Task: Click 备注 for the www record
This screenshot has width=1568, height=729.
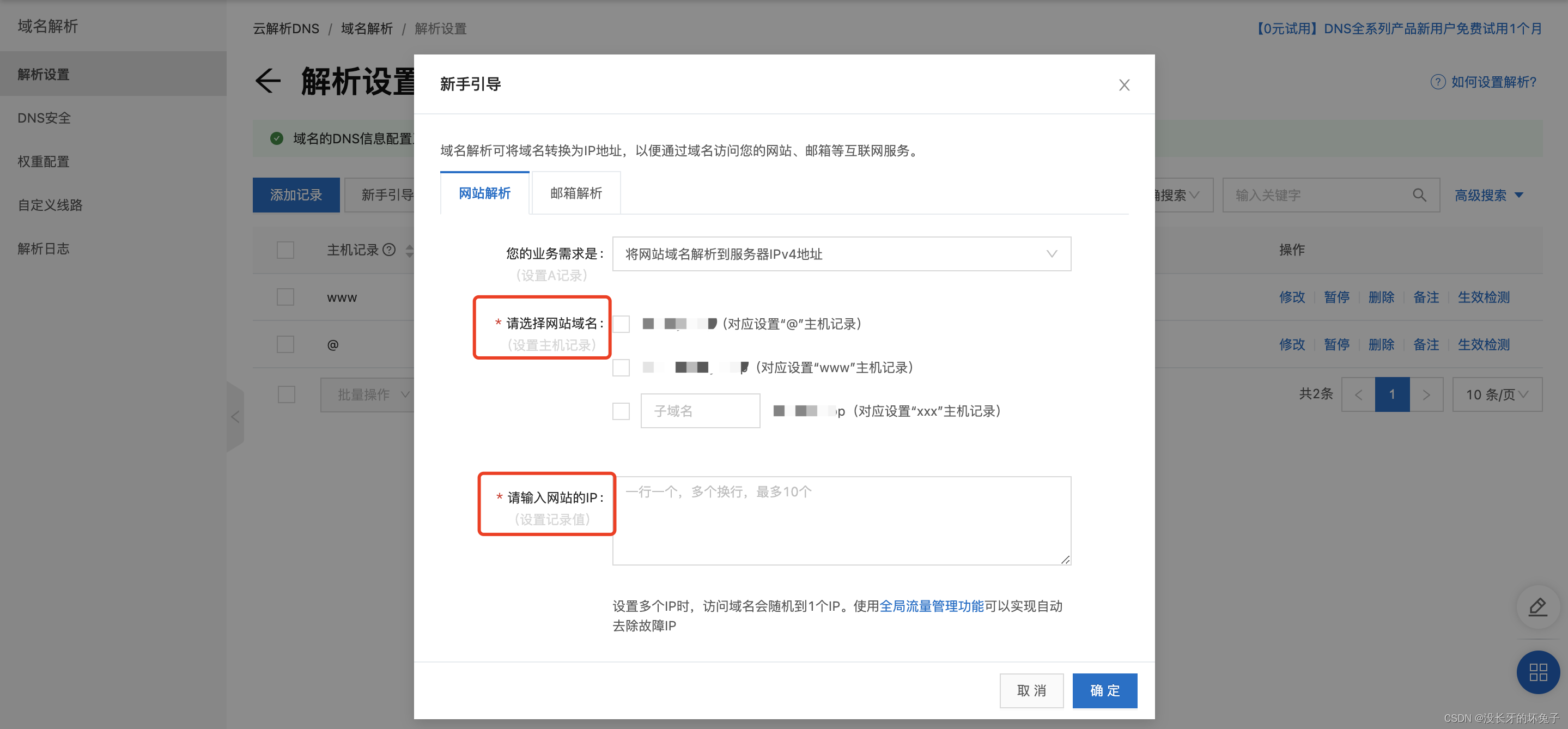Action: [1426, 297]
